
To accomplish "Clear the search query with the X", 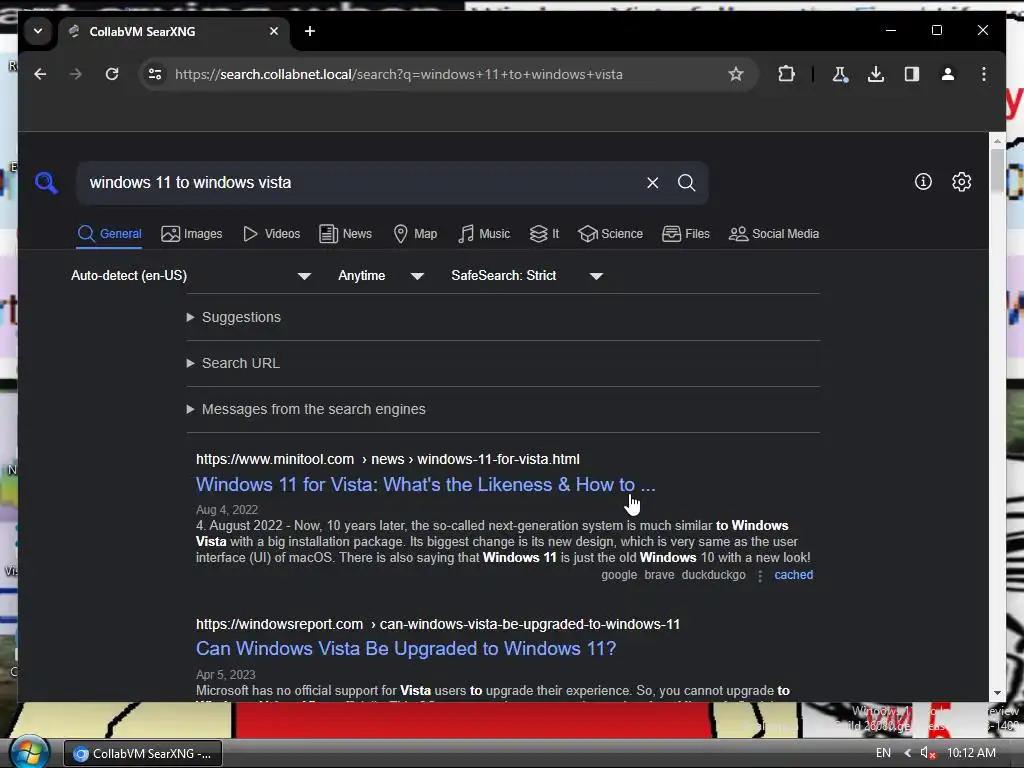I will [652, 183].
